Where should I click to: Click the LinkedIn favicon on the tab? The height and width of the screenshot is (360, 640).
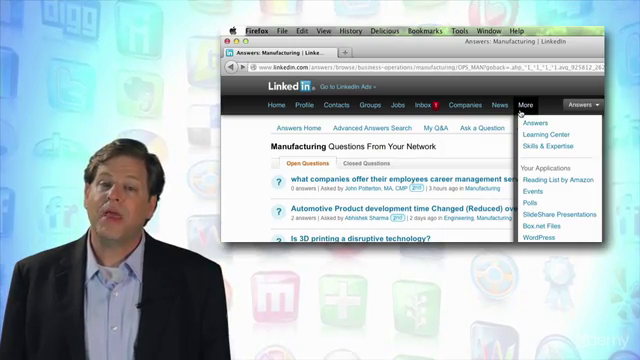pyautogui.click(x=230, y=53)
